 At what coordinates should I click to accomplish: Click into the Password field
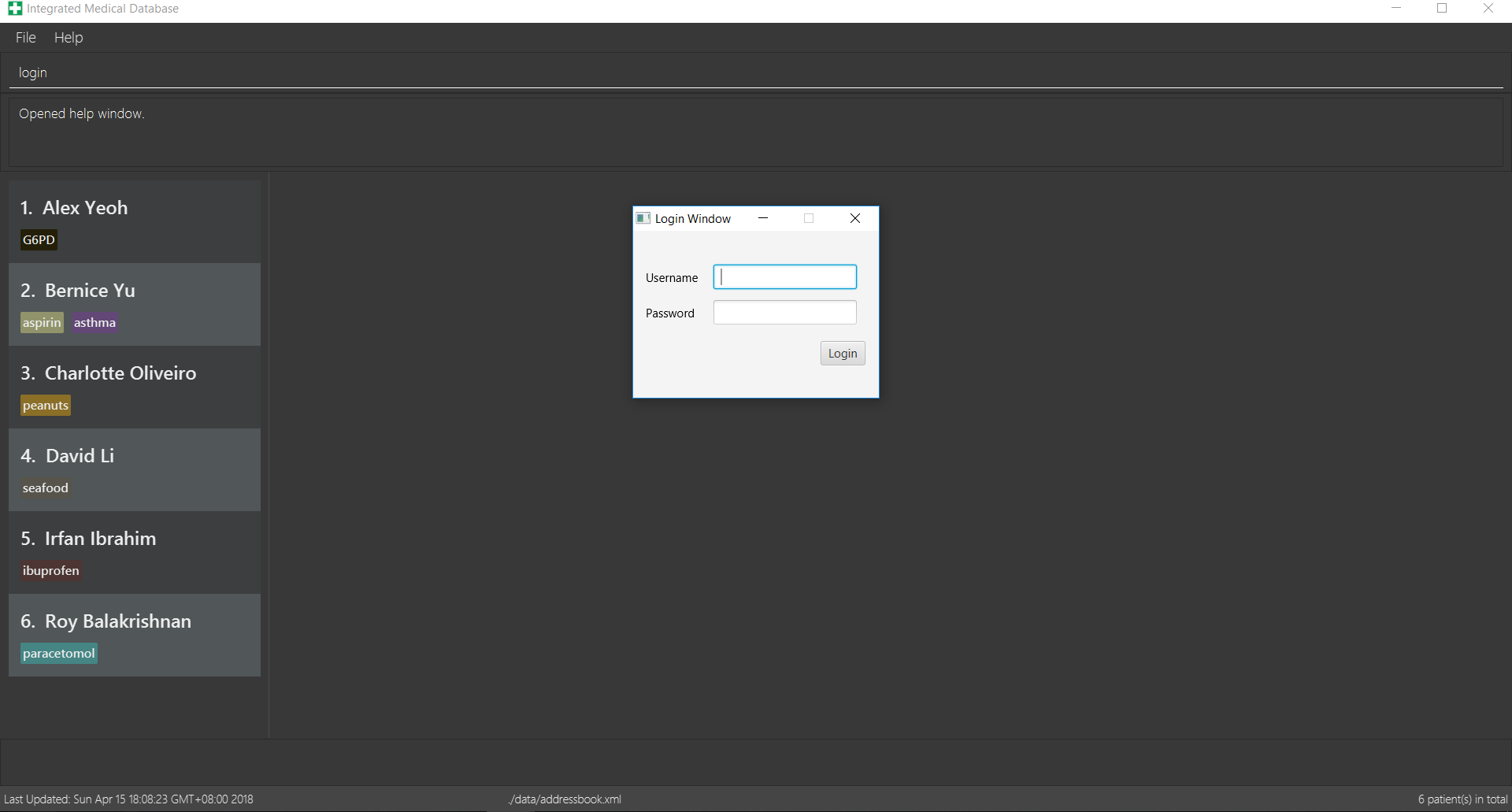pyautogui.click(x=784, y=313)
